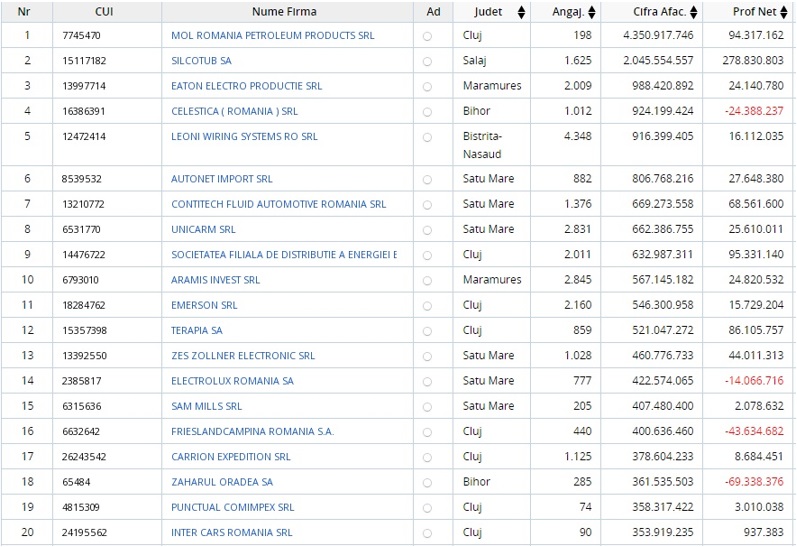
Task: Toggle Ad radio for EMERSON SRL
Action: tap(427, 306)
